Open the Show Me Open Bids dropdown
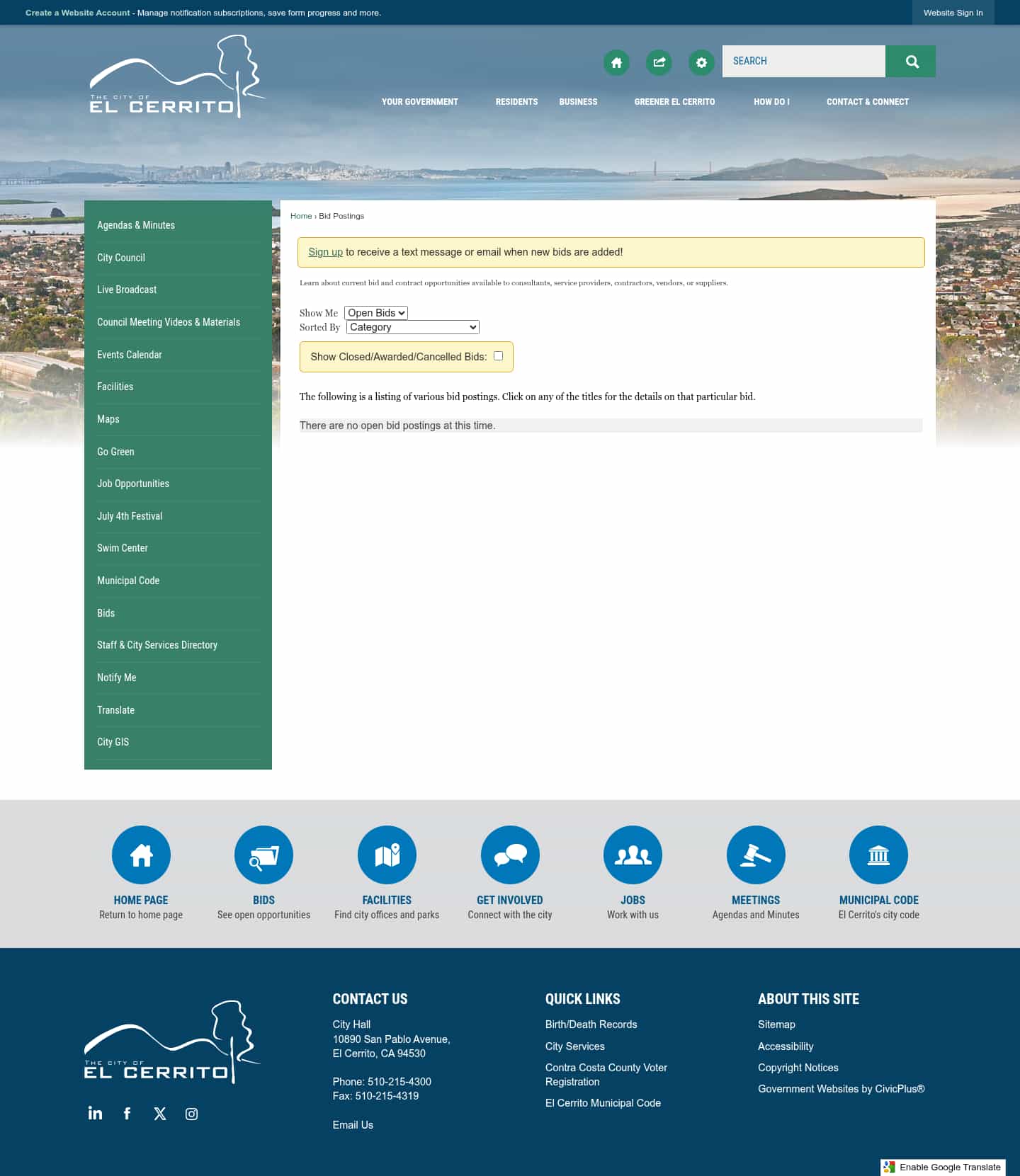This screenshot has width=1020, height=1176. (376, 313)
